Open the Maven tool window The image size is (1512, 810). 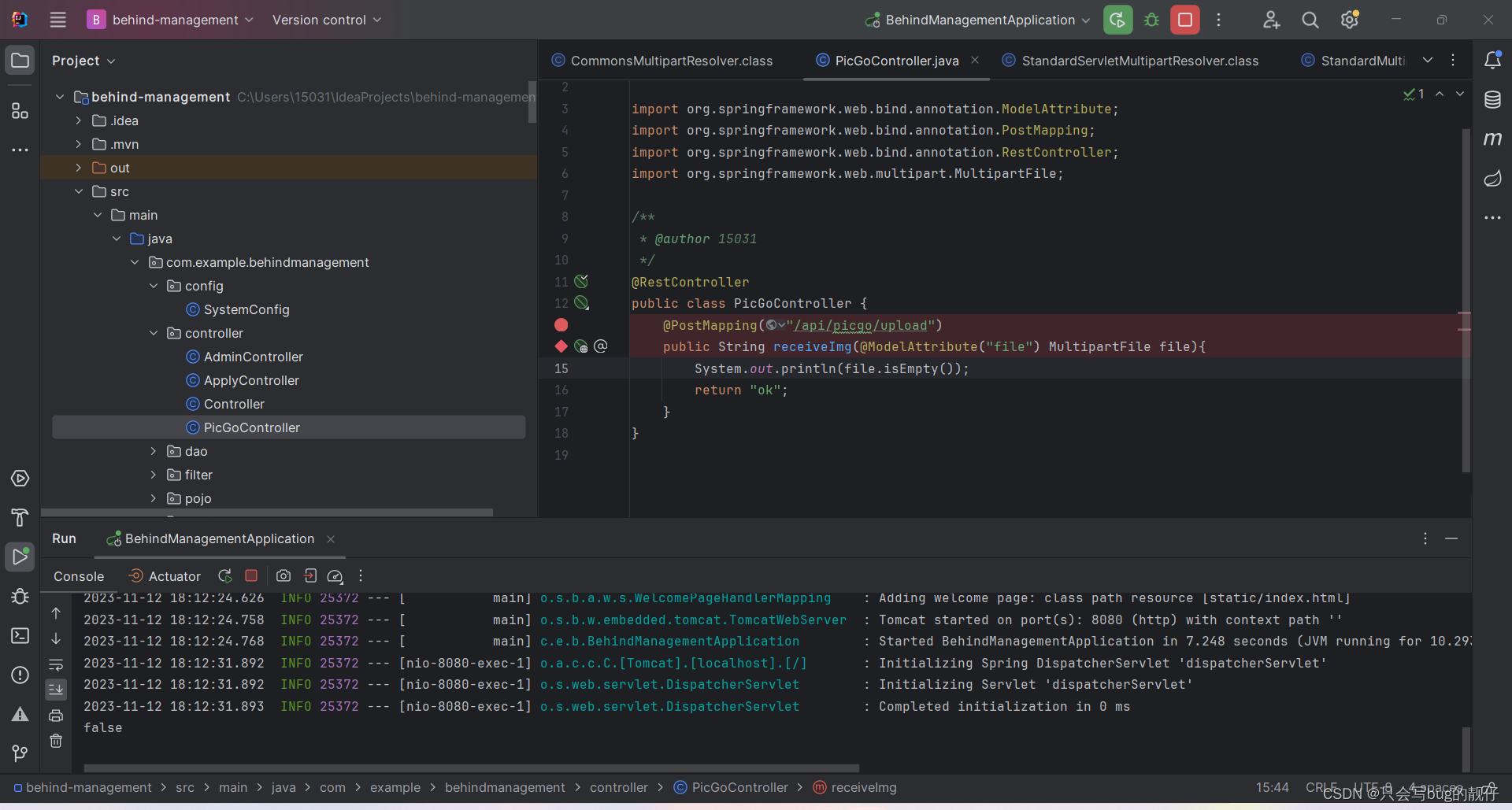[x=1492, y=139]
